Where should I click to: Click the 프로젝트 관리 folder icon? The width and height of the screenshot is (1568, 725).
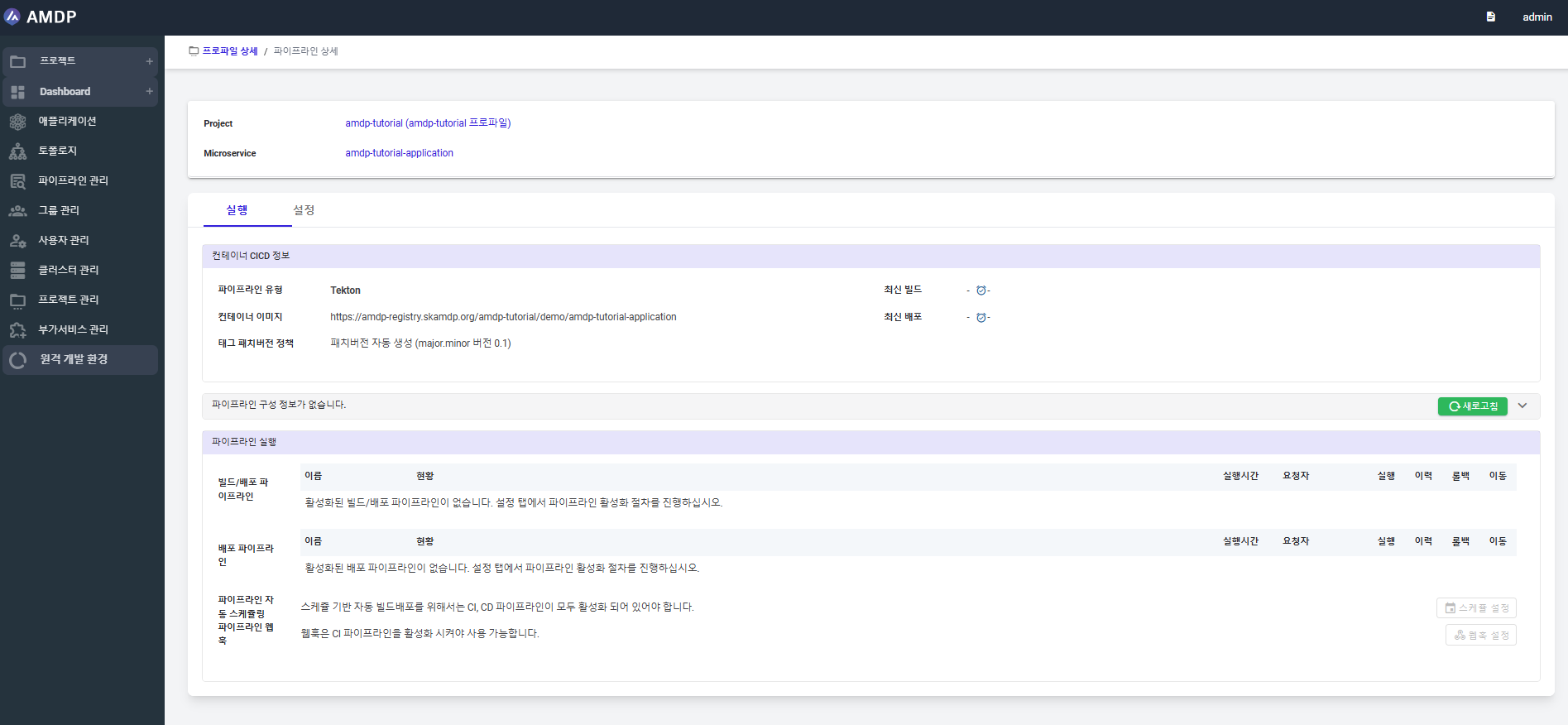17,300
